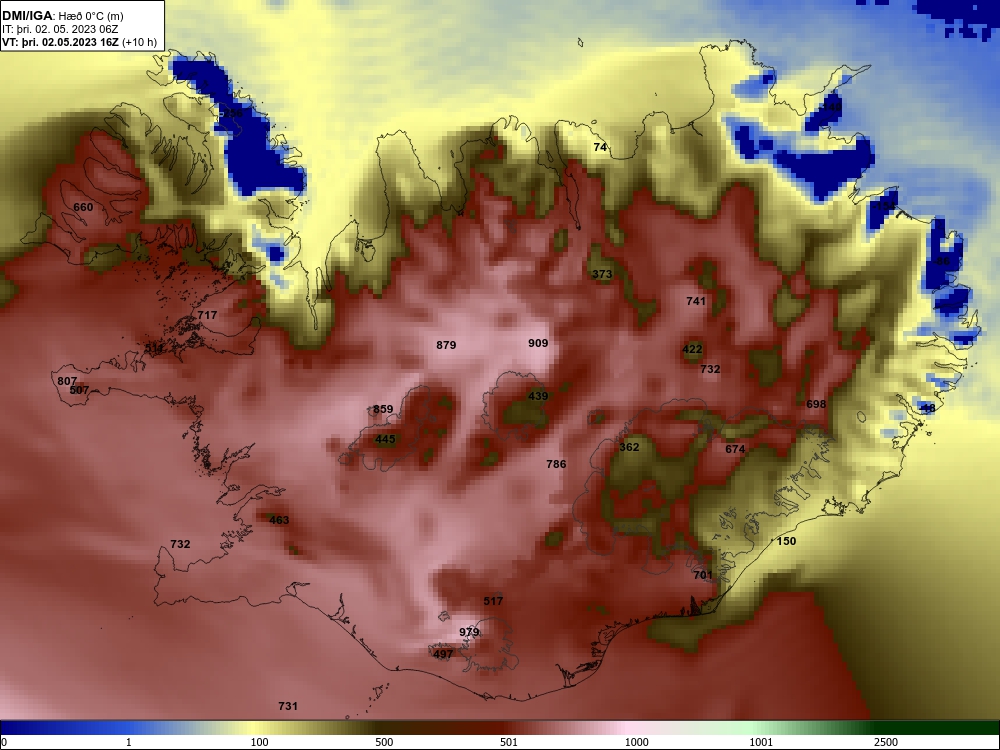Click the 422 map value
The image size is (1000, 750).
(x=692, y=349)
